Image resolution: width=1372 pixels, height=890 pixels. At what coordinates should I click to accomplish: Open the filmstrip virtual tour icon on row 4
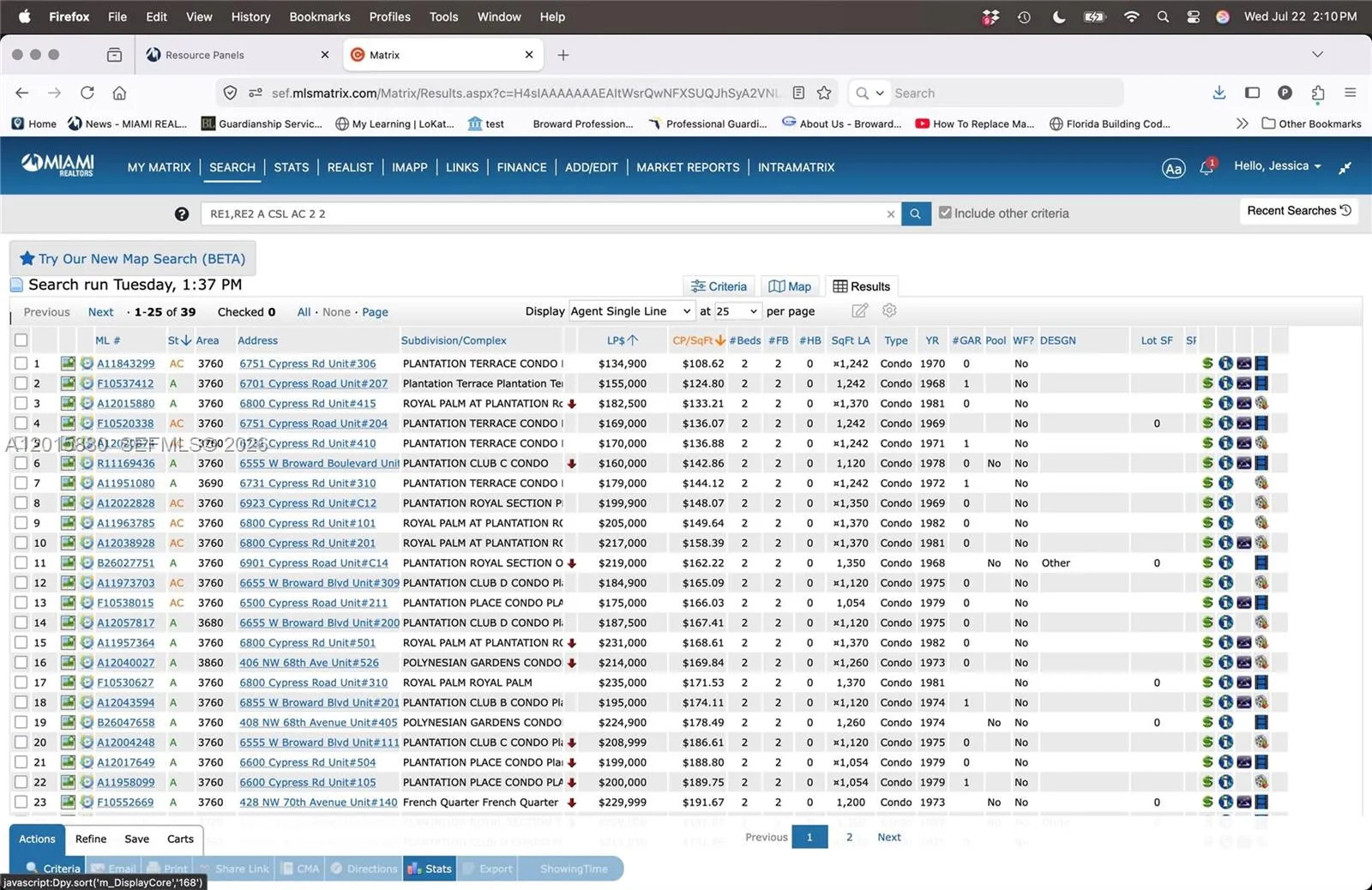1261,424
